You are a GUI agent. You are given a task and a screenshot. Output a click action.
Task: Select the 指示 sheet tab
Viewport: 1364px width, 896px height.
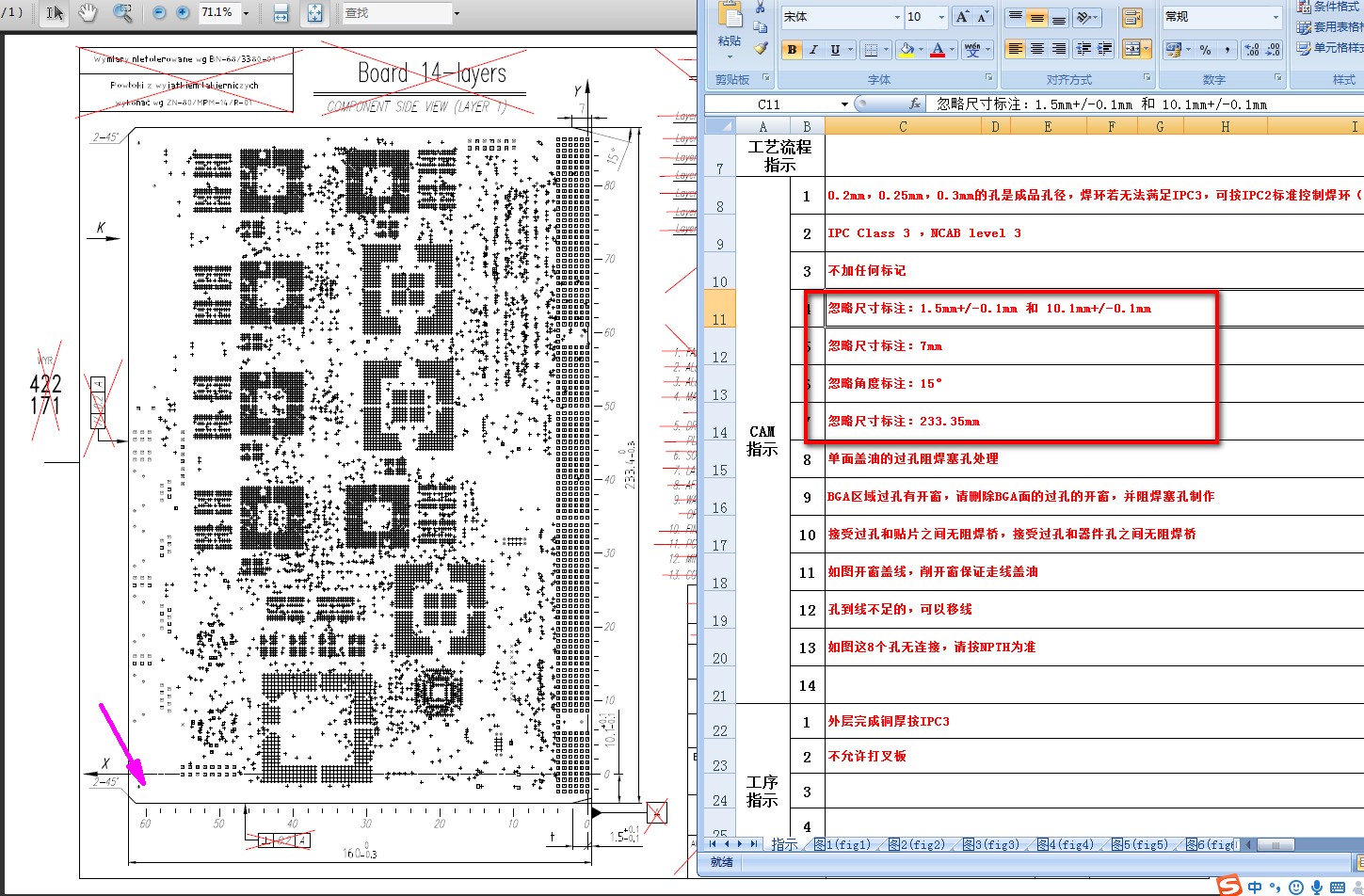pos(784,844)
